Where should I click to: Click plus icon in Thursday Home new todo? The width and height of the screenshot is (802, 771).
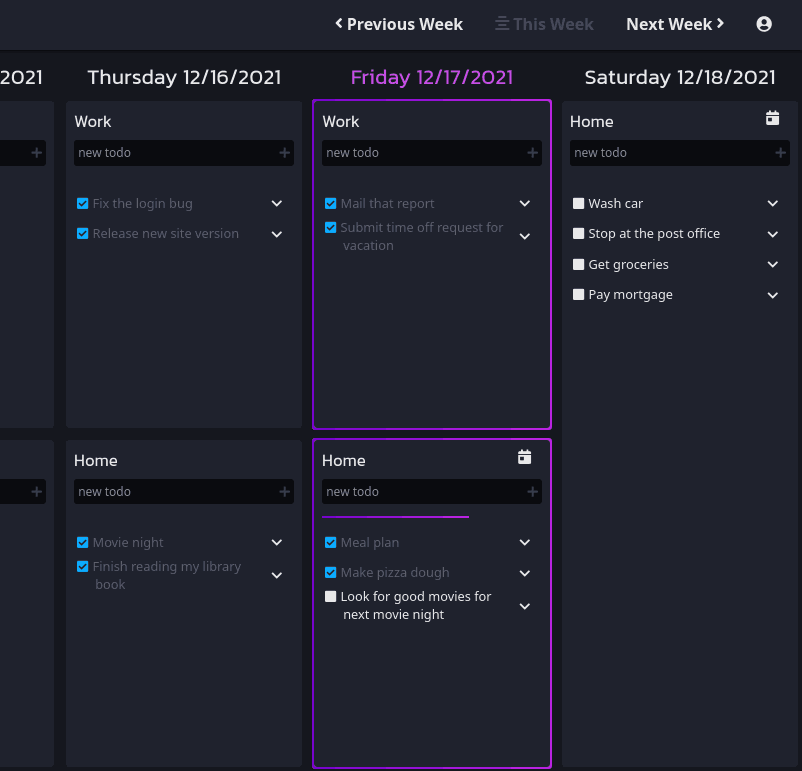pyautogui.click(x=285, y=492)
